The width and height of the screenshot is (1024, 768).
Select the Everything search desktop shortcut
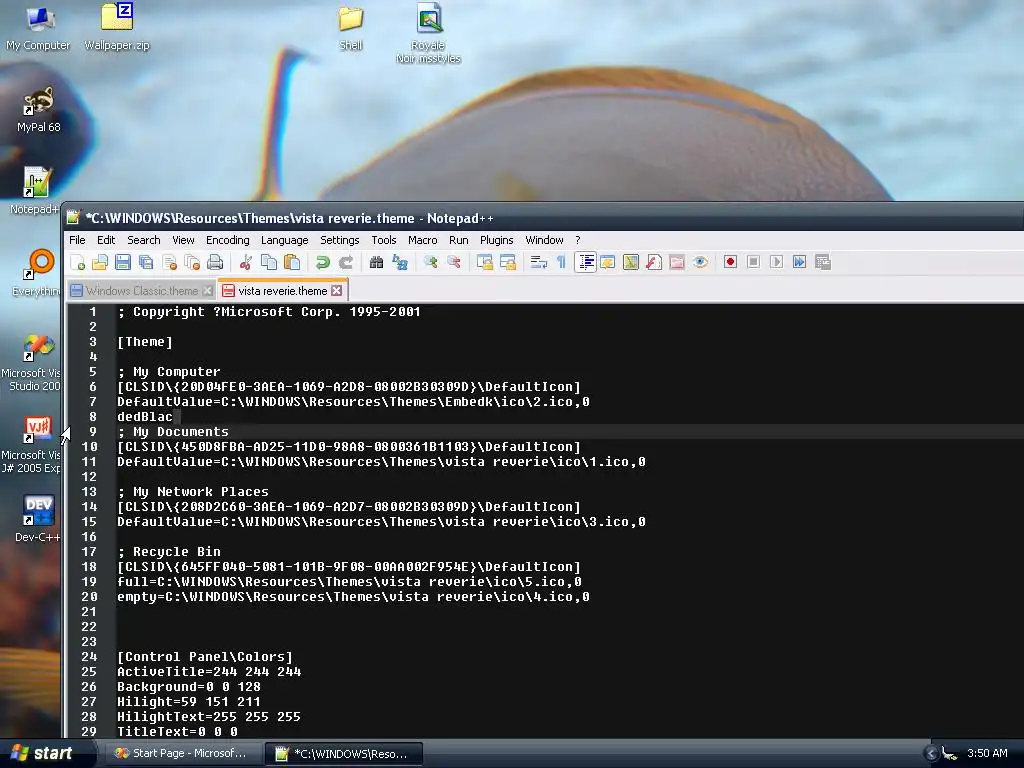[37, 273]
